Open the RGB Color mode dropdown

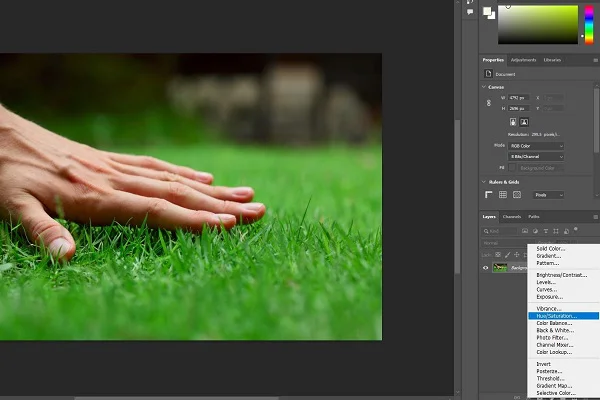click(x=536, y=146)
